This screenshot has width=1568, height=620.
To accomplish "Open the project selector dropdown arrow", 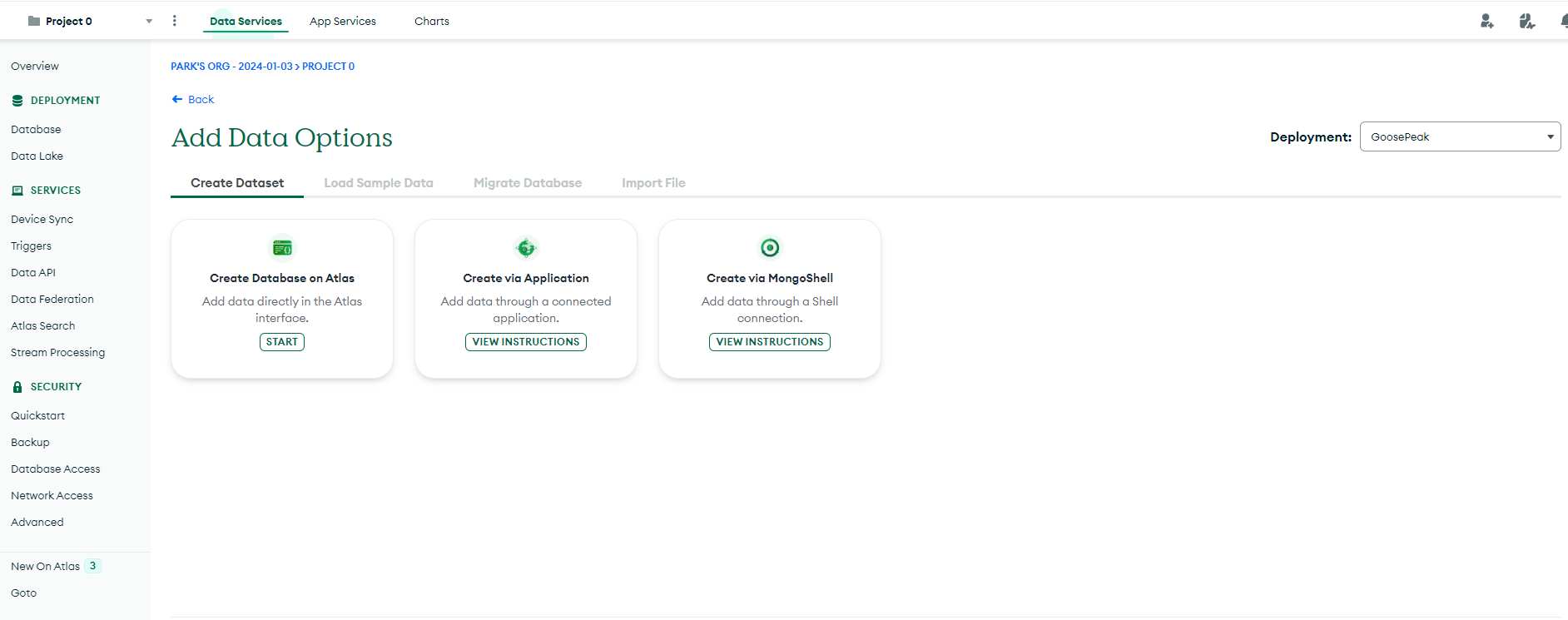I will click(149, 22).
